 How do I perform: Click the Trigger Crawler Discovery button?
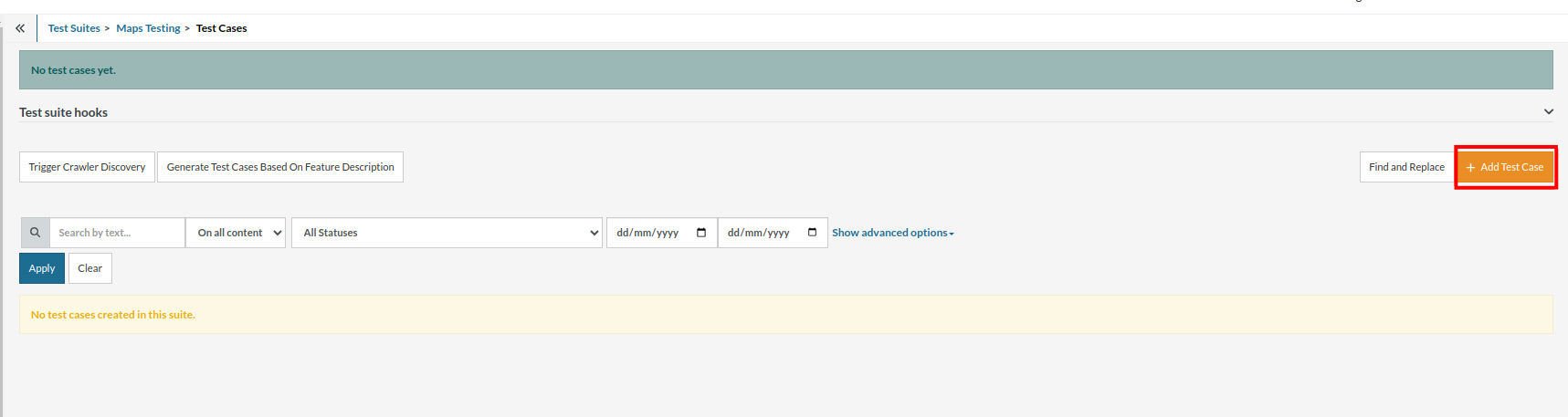(x=87, y=167)
